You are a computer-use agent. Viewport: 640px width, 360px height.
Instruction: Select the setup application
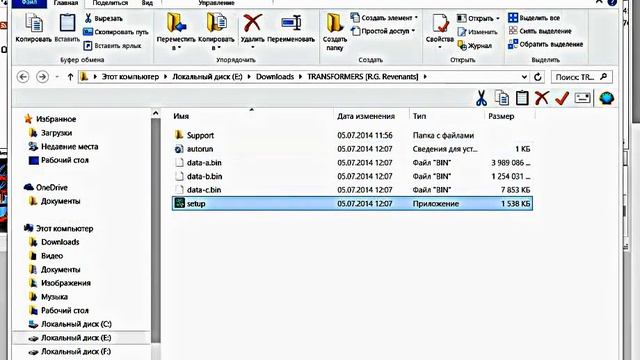[x=352, y=203]
